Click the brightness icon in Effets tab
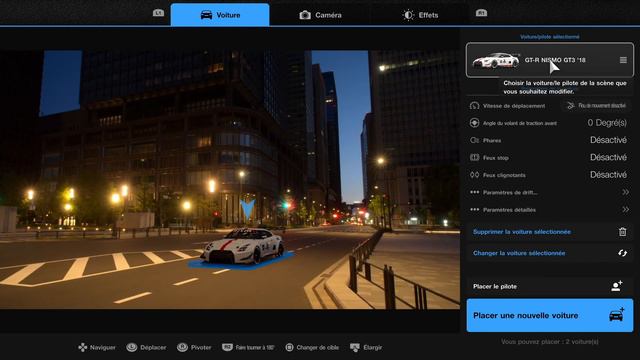Viewport: 640px width, 360px height. (408, 15)
